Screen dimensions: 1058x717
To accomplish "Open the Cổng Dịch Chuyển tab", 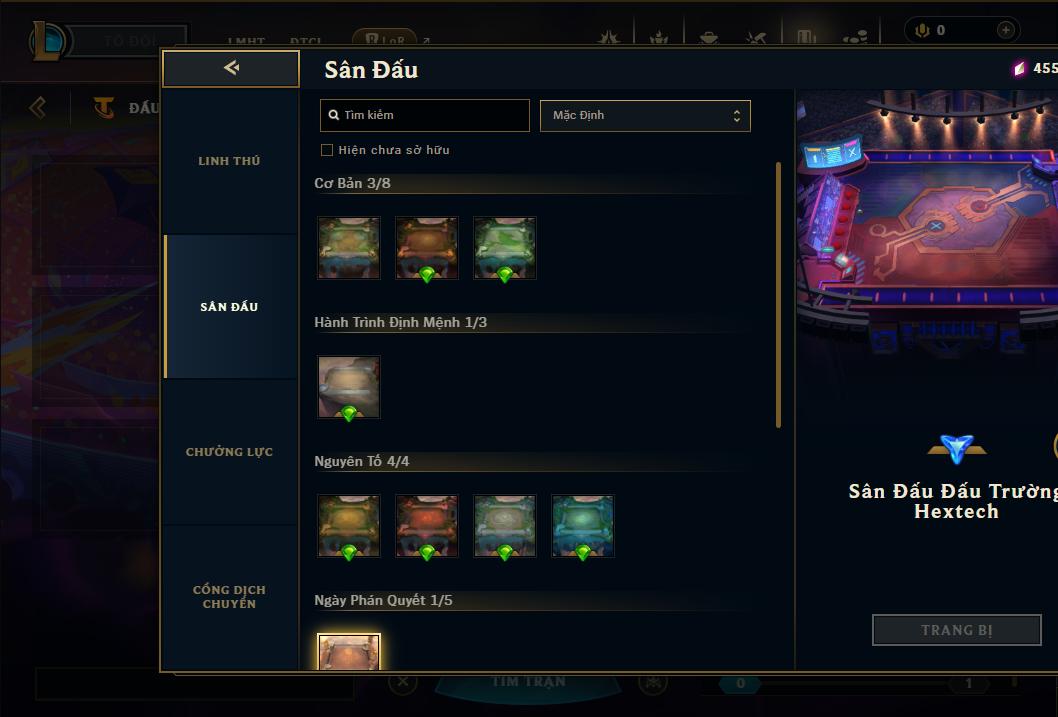I will pos(229,597).
